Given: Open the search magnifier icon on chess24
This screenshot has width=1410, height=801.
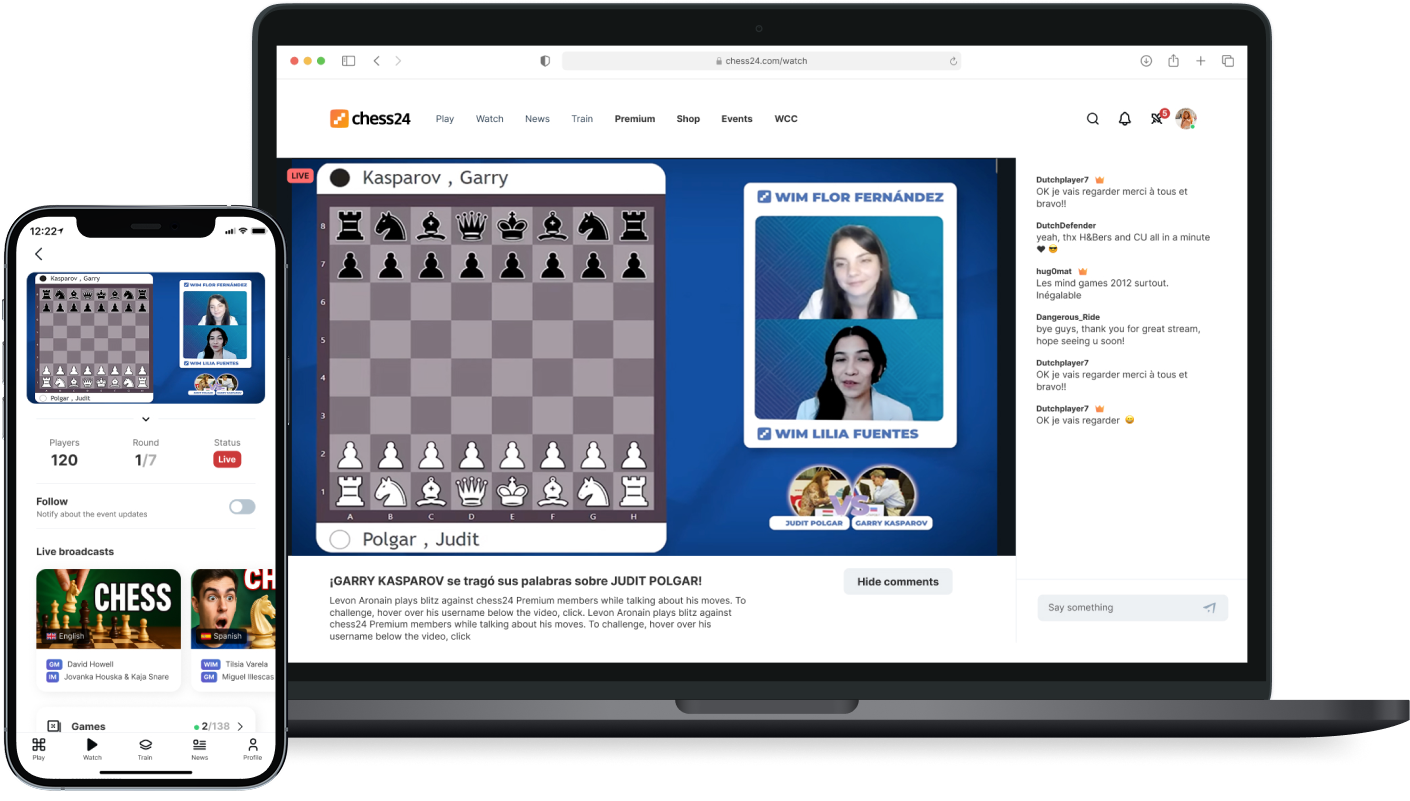Looking at the screenshot, I should pyautogui.click(x=1093, y=119).
